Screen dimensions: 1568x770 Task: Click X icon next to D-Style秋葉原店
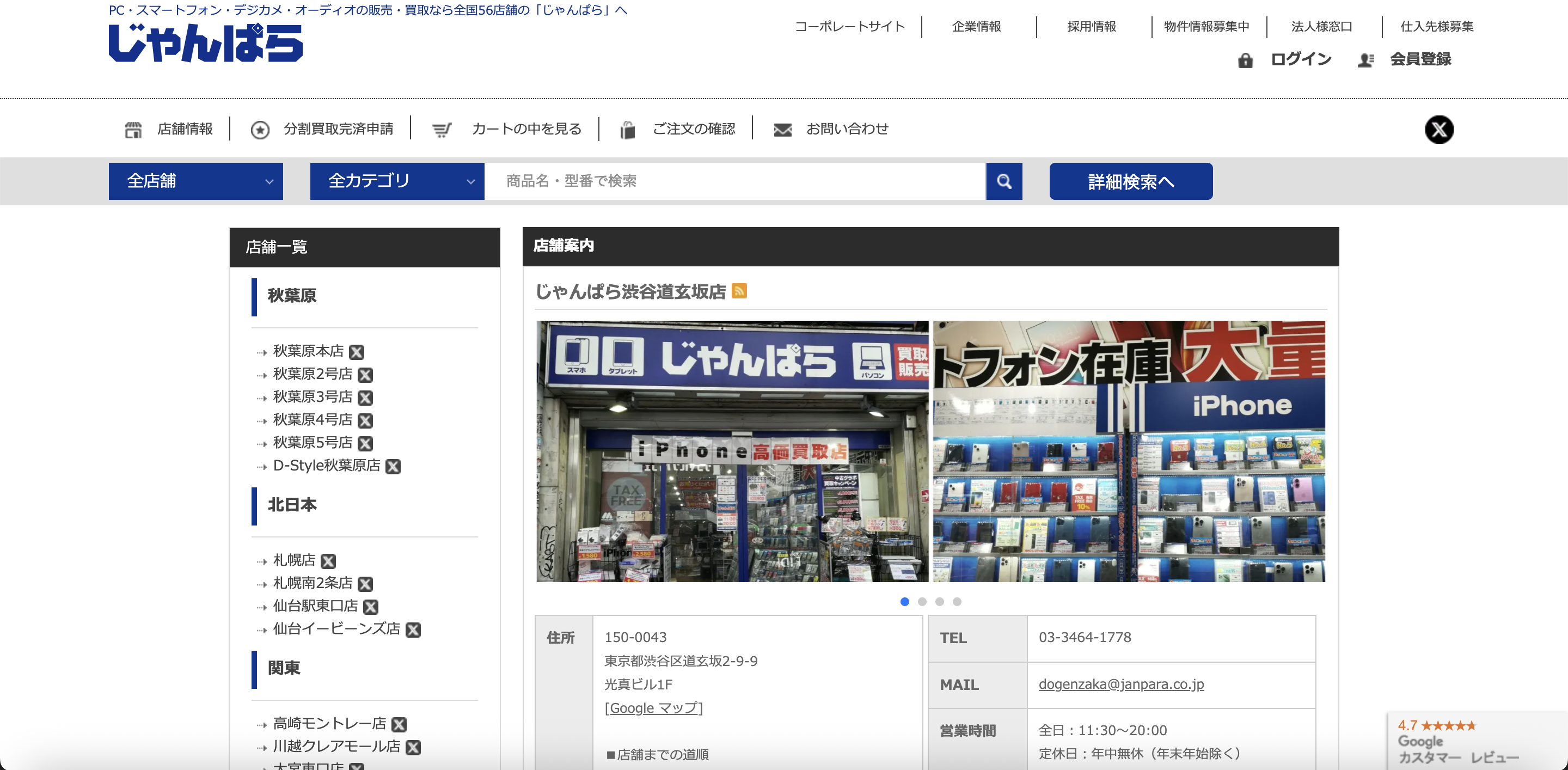pos(393,467)
